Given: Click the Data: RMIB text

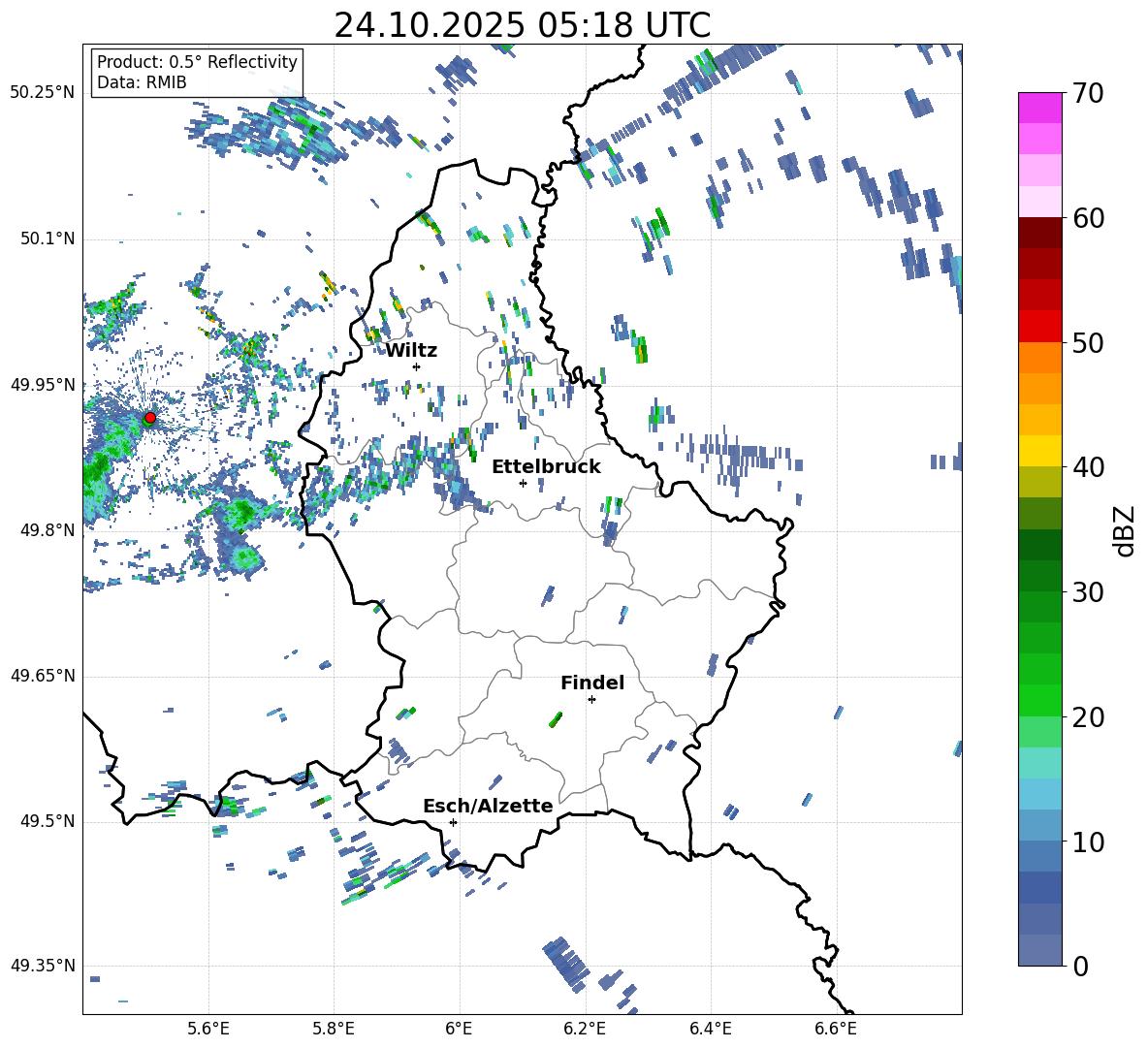Looking at the screenshot, I should pos(142,82).
